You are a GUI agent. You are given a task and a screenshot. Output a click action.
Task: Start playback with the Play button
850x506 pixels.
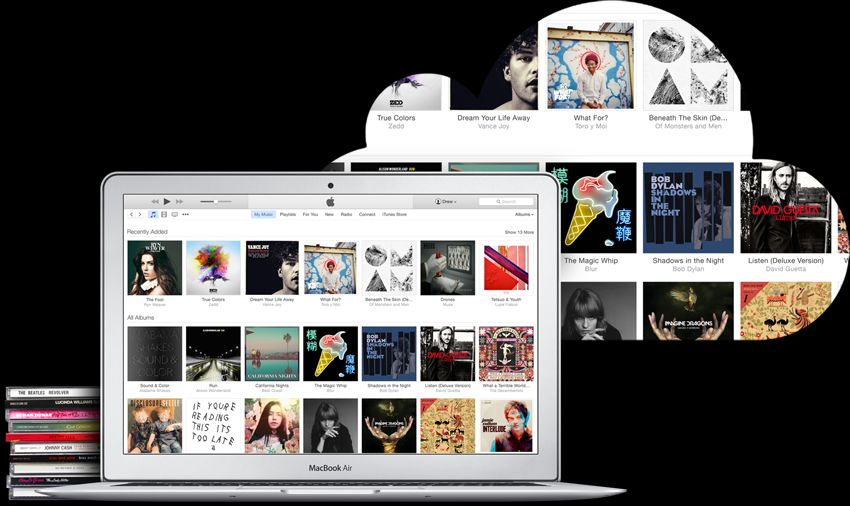click(x=167, y=201)
